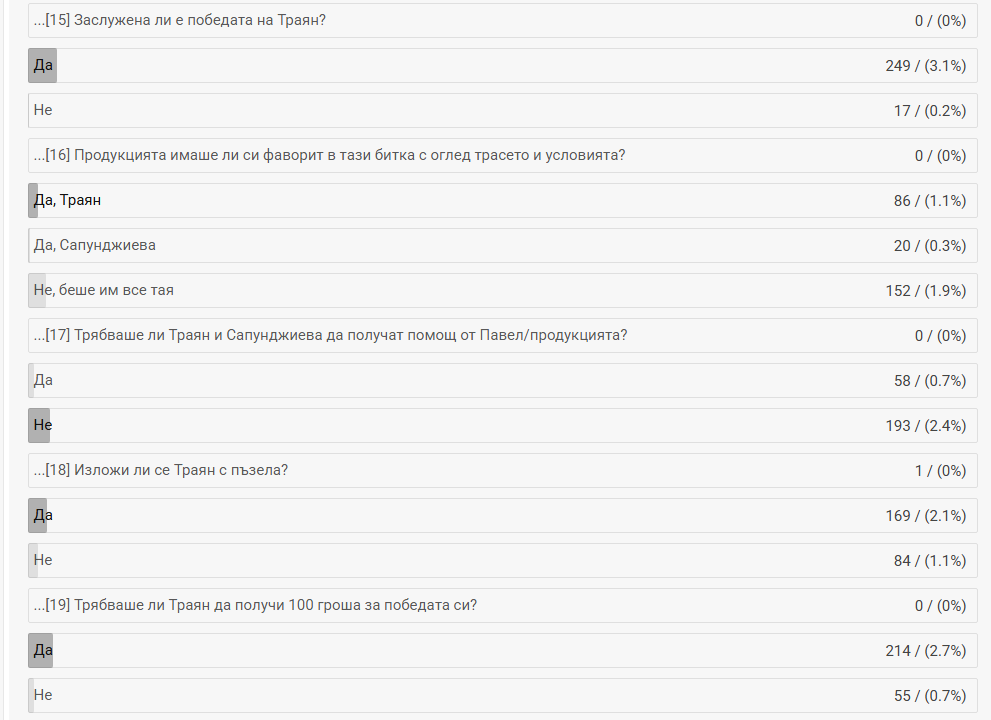Select the 'Да' answer under question 15
Viewport: 991px width, 720px height.
point(43,65)
